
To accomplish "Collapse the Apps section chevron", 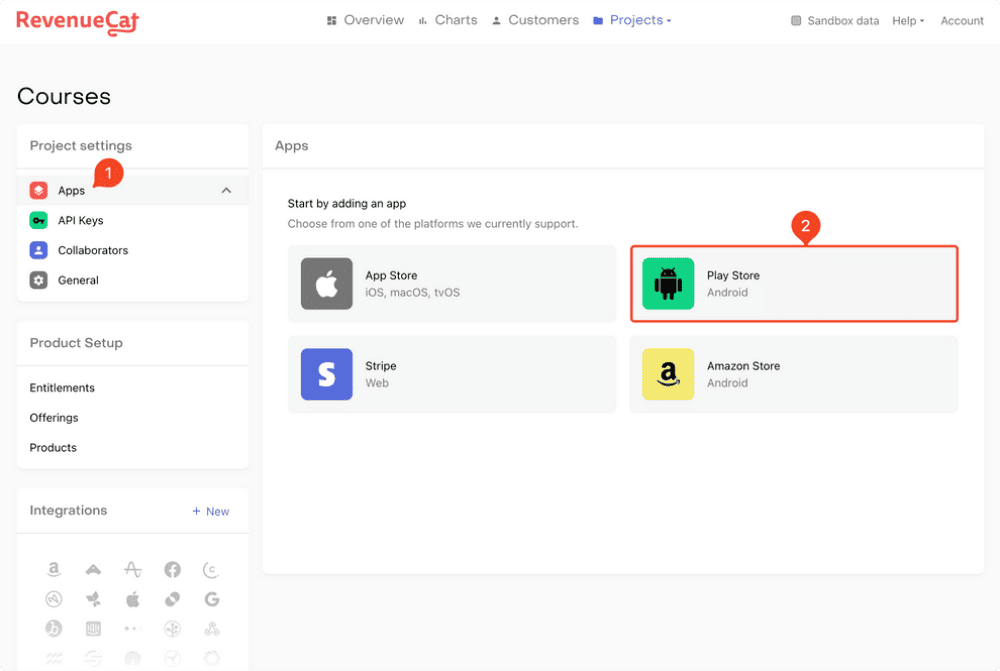I will tap(226, 190).
